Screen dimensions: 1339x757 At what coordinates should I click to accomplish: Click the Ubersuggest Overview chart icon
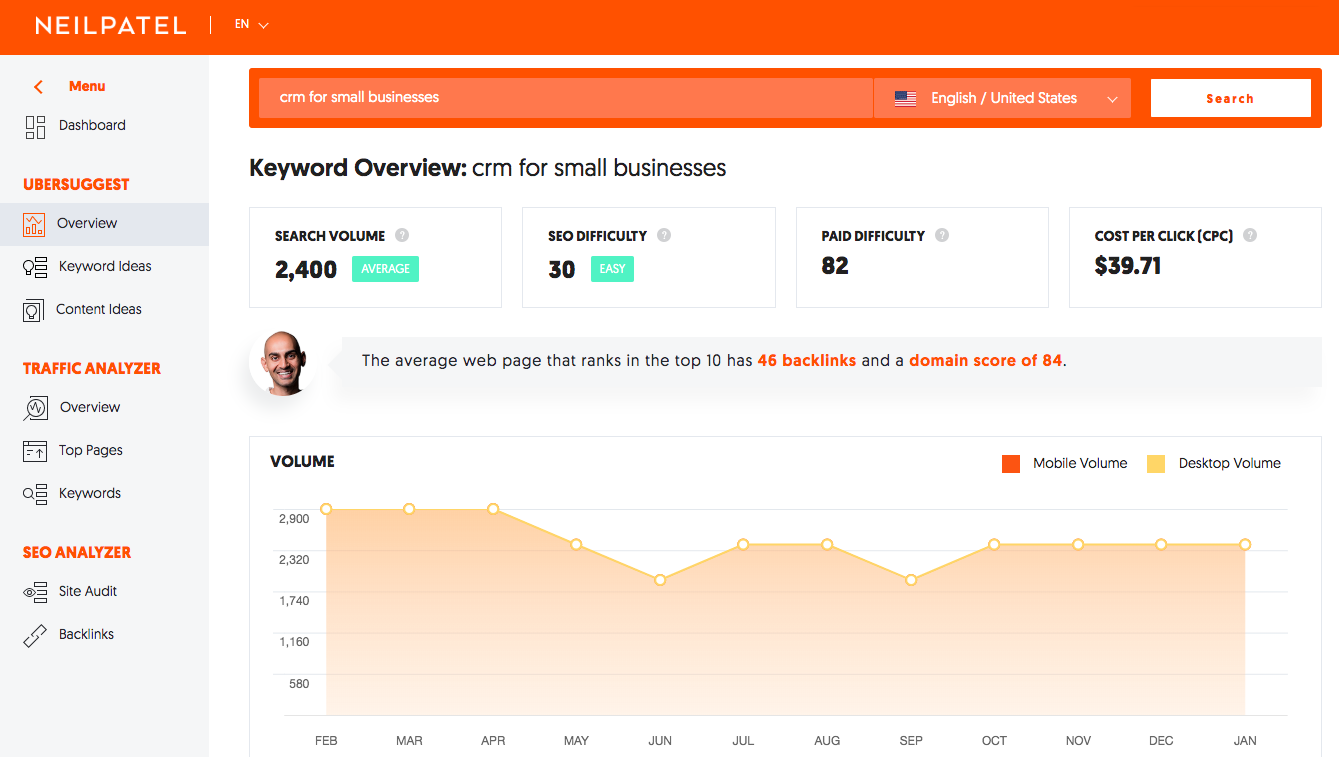tap(34, 224)
